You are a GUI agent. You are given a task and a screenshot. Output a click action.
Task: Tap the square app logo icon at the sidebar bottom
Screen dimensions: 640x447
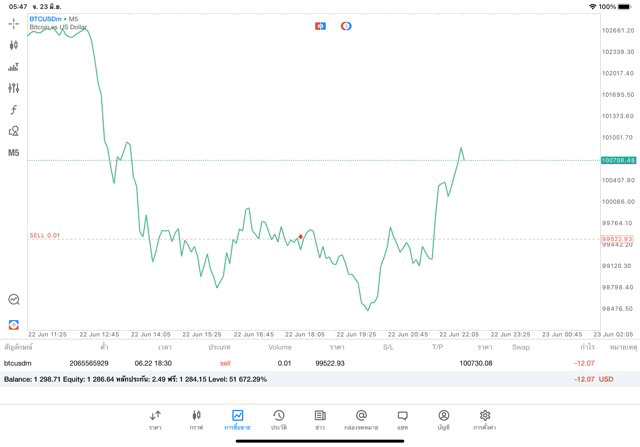click(x=14, y=324)
